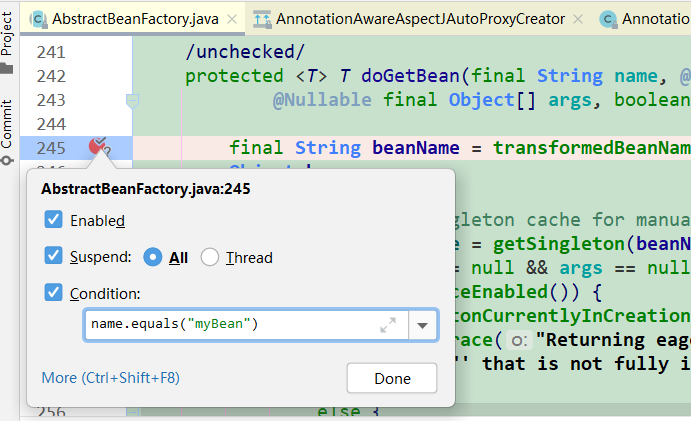Switch to the AbstractBeanFactory.java tab
The image size is (691, 421).
click(132, 19)
